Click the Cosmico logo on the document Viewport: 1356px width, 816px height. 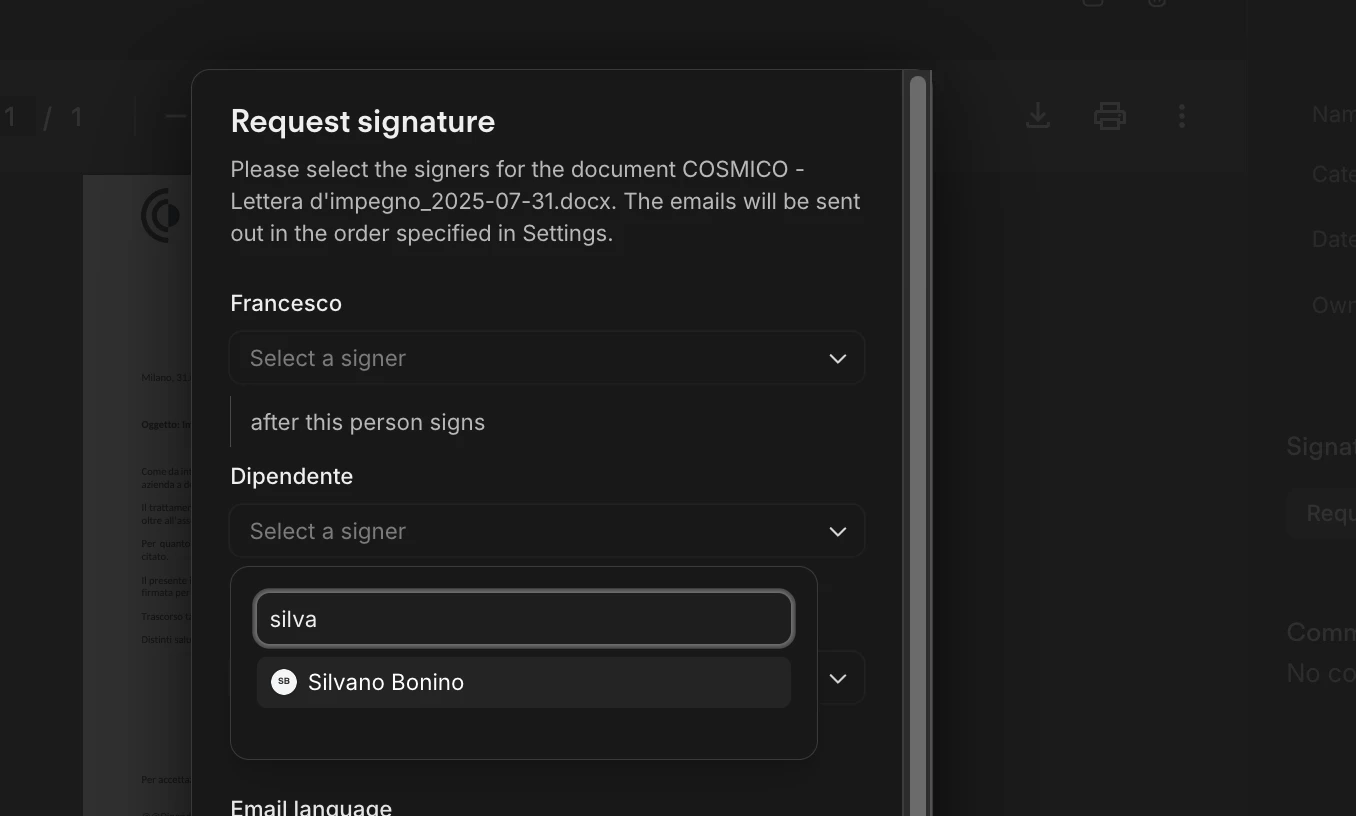tap(161, 215)
